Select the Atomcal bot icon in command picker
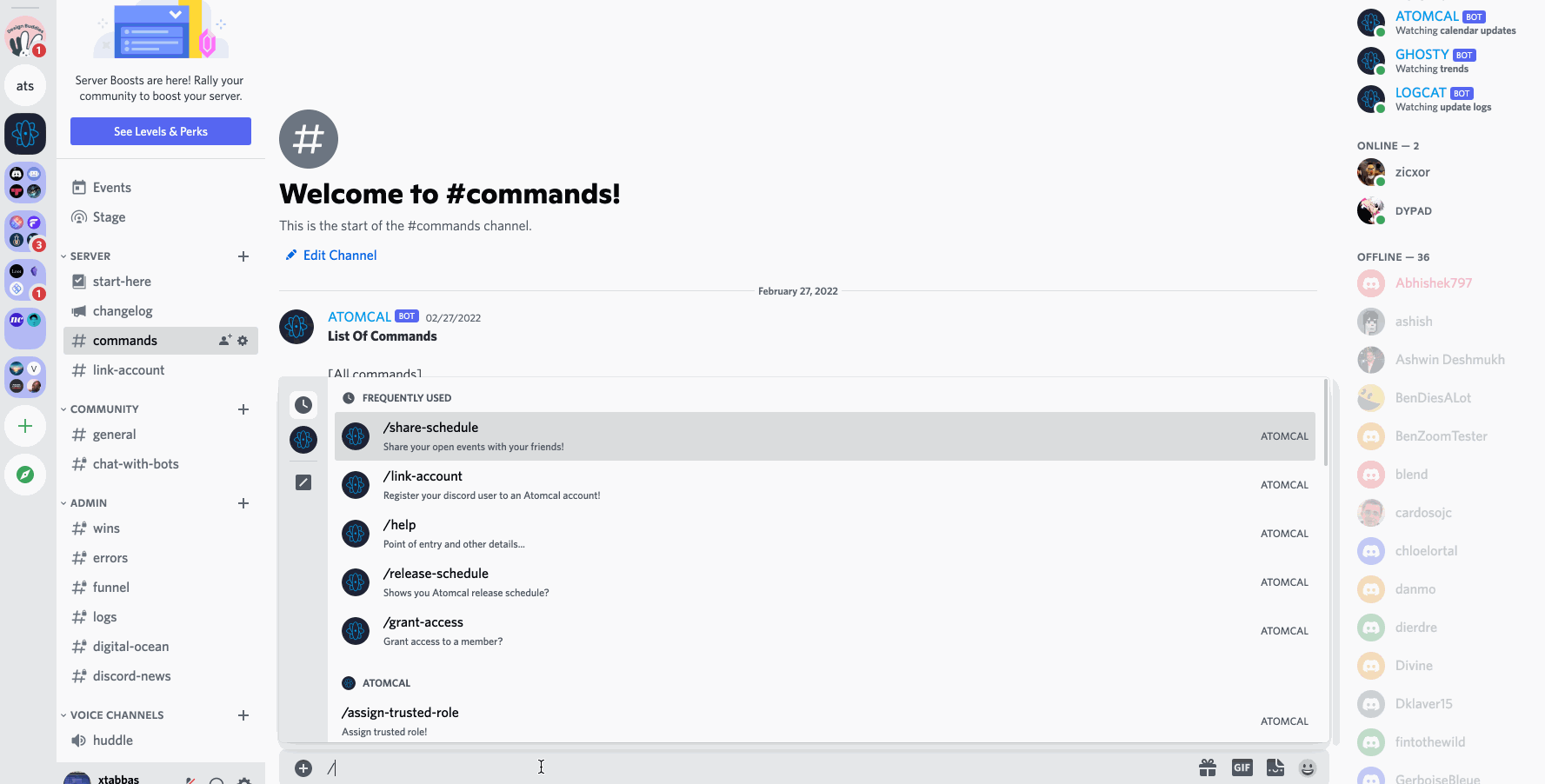Viewport: 1545px width, 784px height. coord(303,440)
